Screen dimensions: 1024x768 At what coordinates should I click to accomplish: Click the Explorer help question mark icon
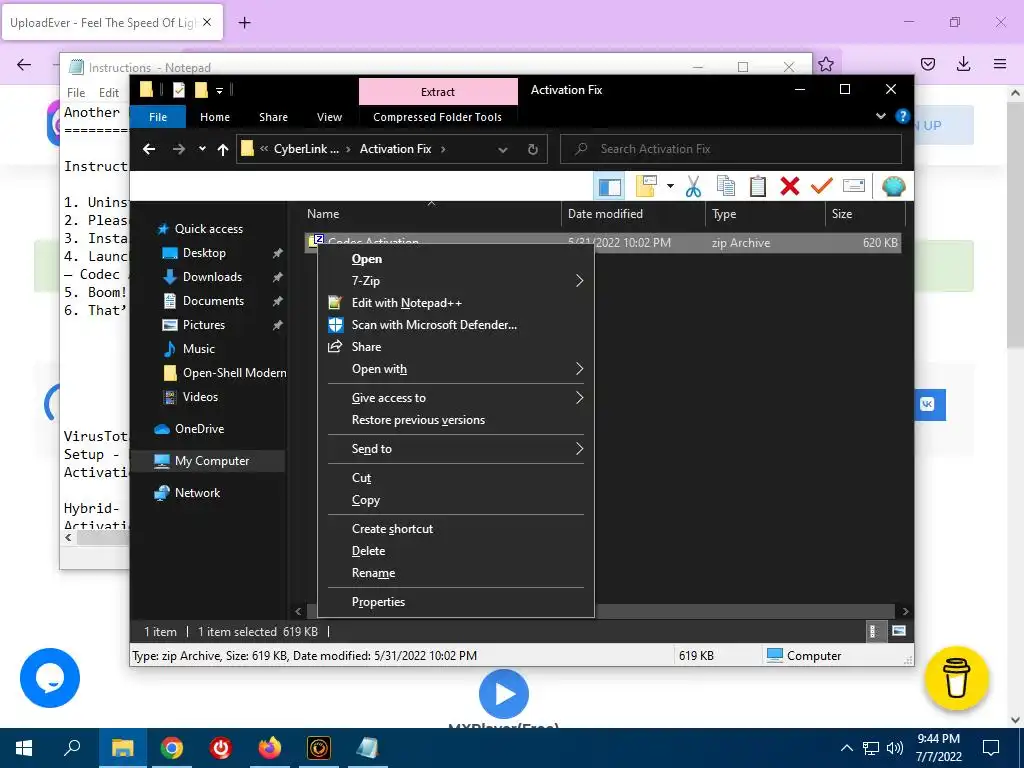point(903,116)
